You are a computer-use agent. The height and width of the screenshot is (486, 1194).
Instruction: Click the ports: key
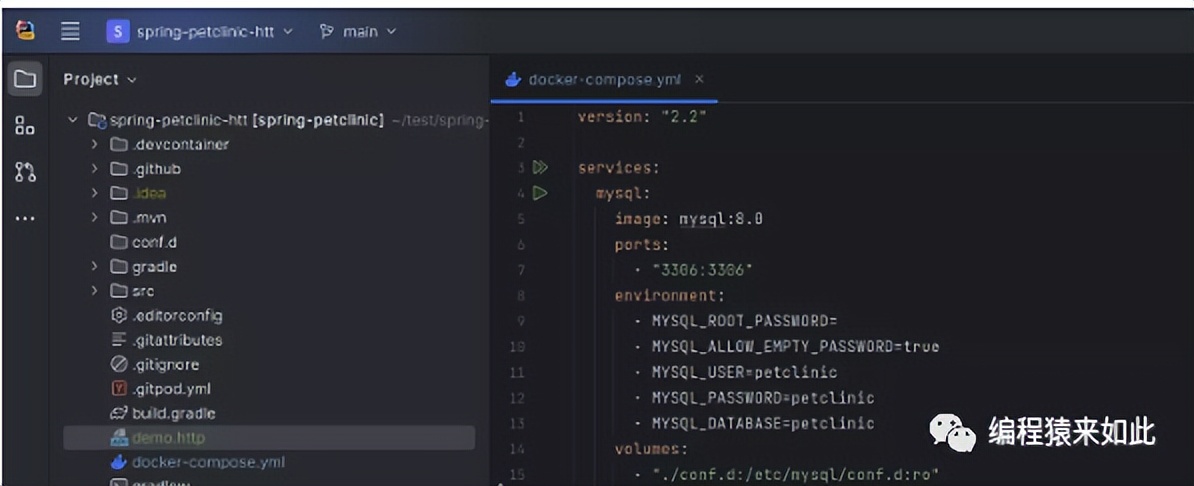click(x=642, y=245)
